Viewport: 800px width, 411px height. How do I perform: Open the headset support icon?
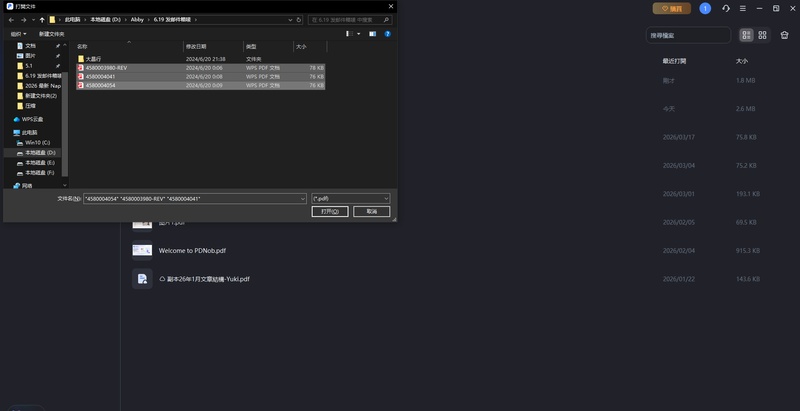click(725, 8)
